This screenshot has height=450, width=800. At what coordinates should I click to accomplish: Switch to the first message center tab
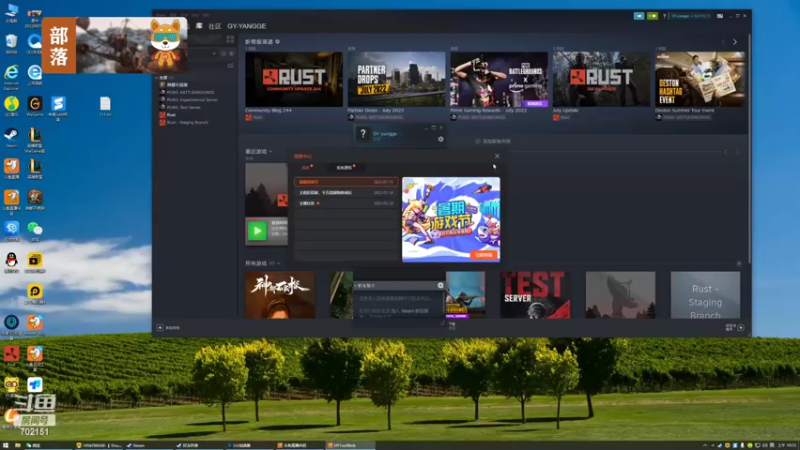pos(307,168)
